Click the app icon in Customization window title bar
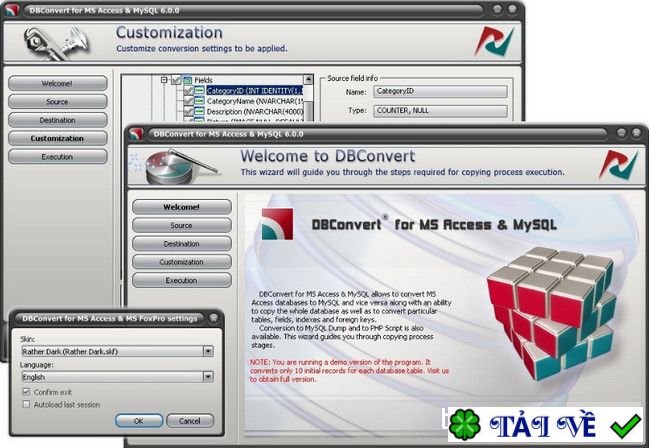Screen dimensions: 649x448 (11, 10)
